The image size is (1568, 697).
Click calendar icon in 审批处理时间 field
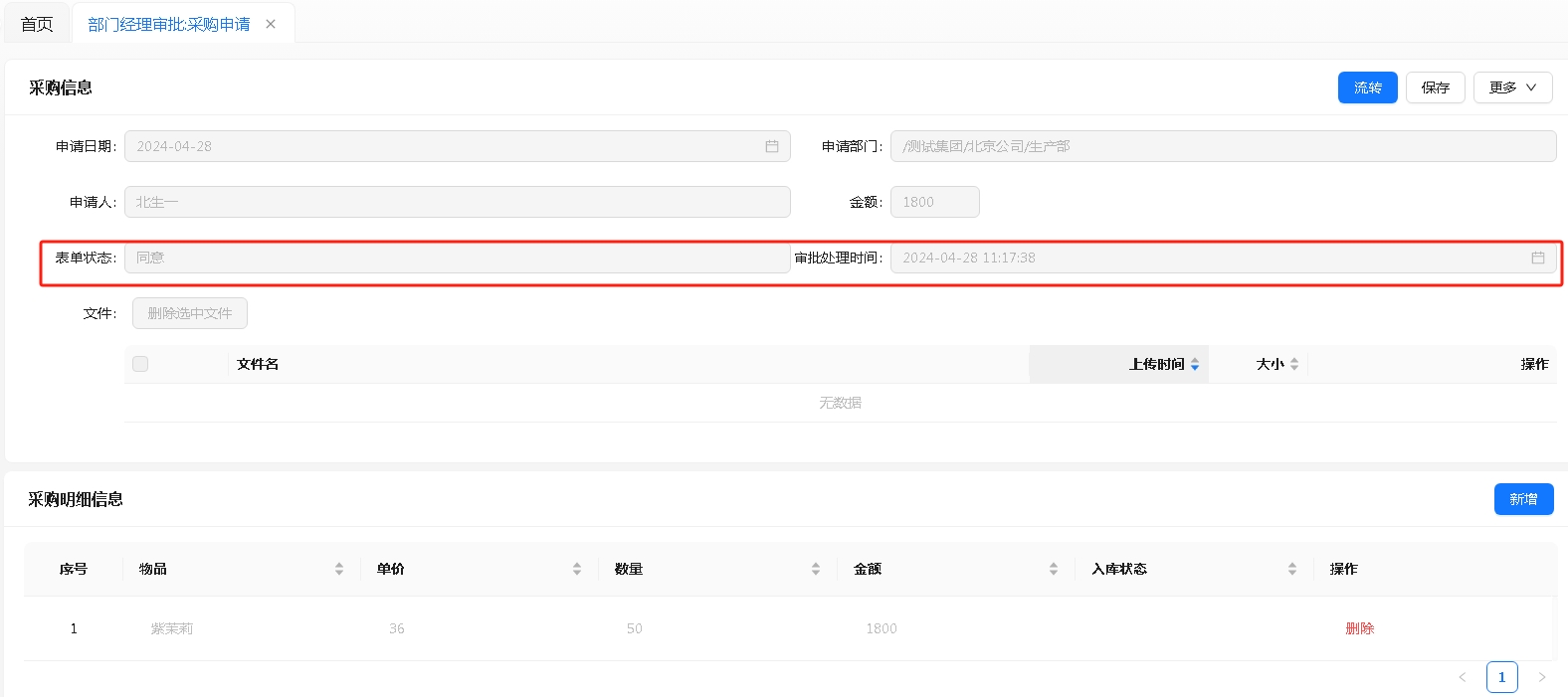coord(1537,258)
